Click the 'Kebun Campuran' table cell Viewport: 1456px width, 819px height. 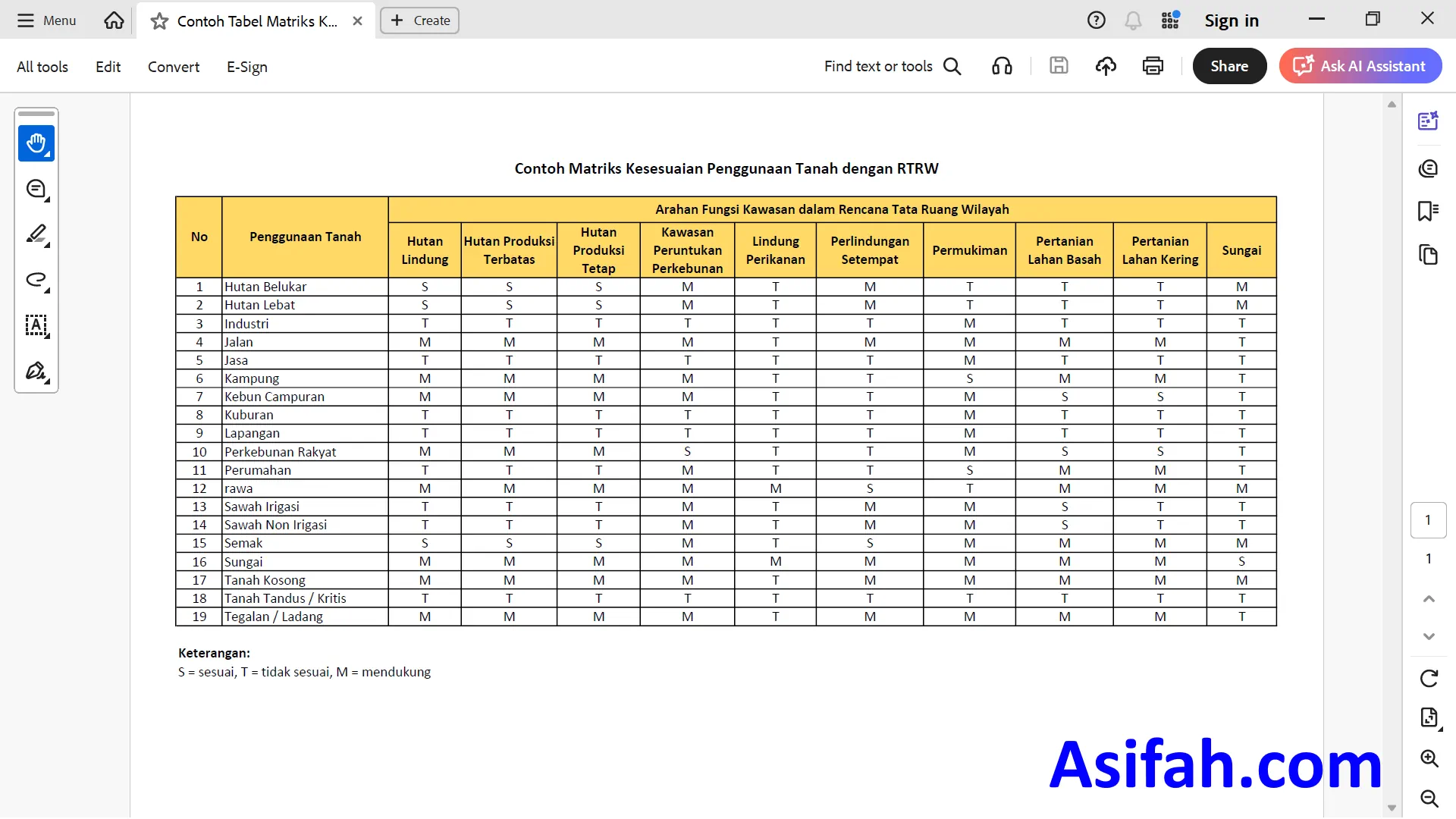coord(305,397)
